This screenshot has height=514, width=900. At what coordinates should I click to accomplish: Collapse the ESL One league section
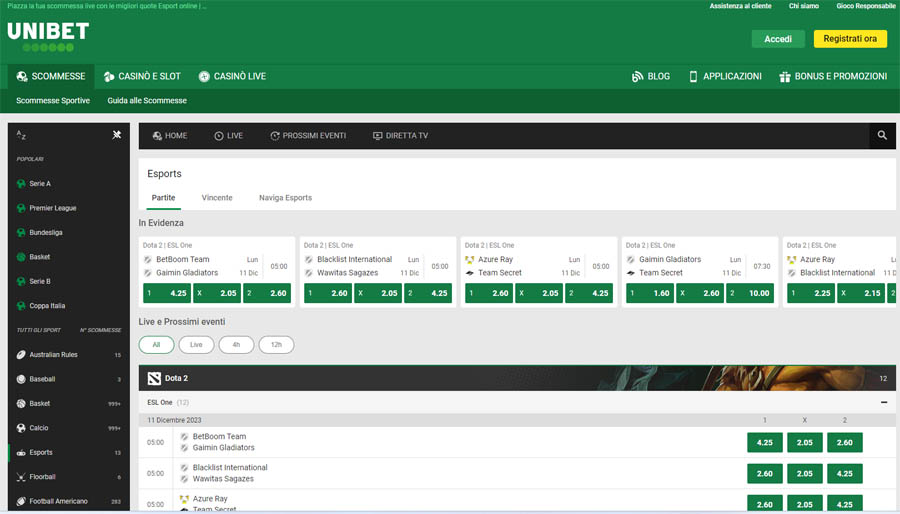coord(884,402)
